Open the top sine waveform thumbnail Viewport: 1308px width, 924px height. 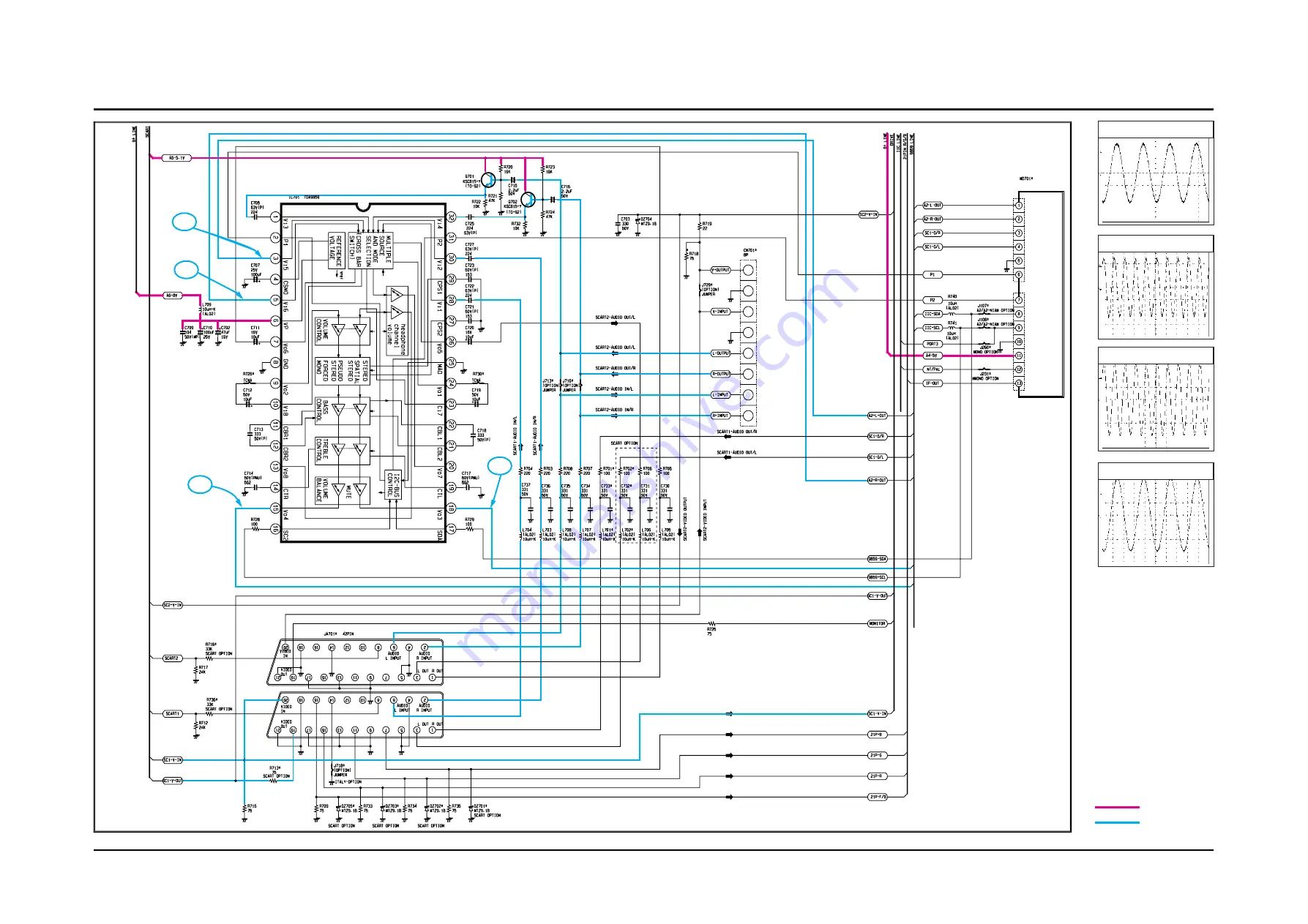[1156, 173]
